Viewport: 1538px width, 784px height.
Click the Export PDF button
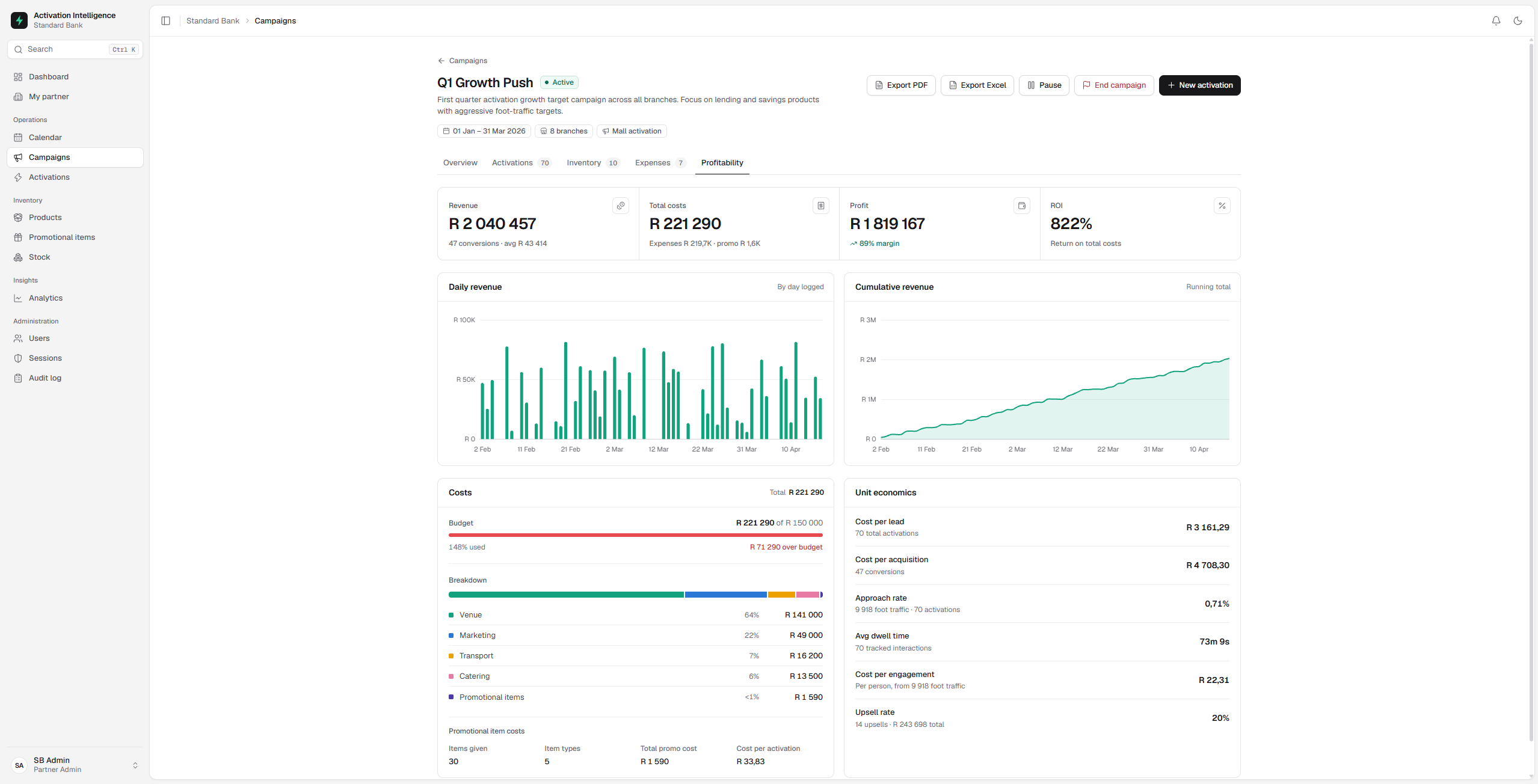click(x=901, y=85)
